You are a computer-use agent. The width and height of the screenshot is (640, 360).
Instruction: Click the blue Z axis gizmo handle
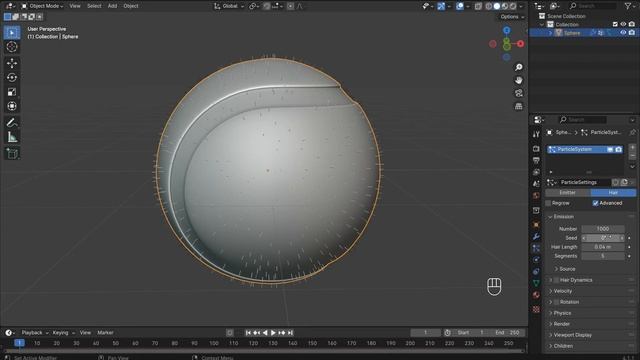point(507,30)
